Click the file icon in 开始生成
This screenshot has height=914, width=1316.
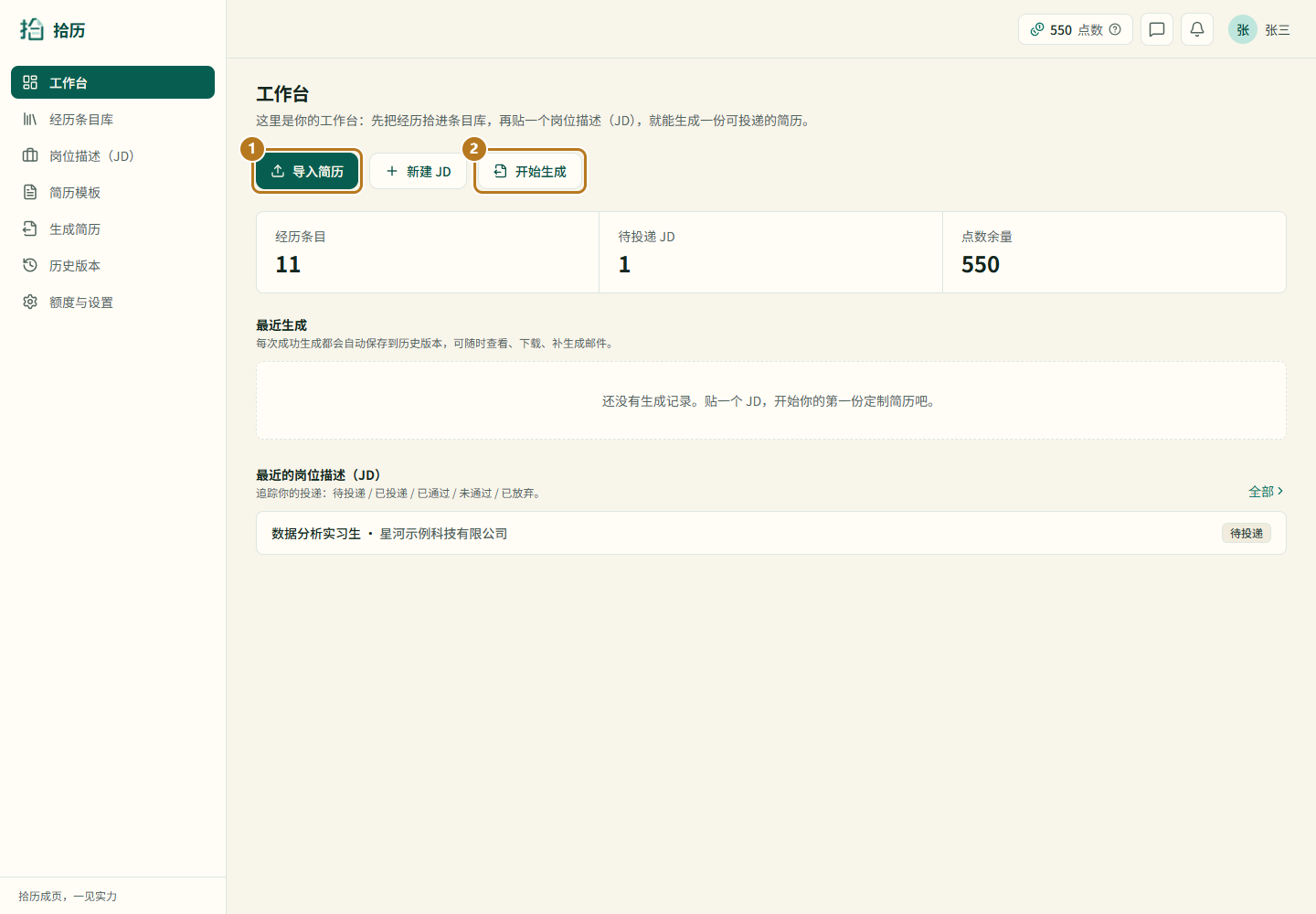click(500, 171)
